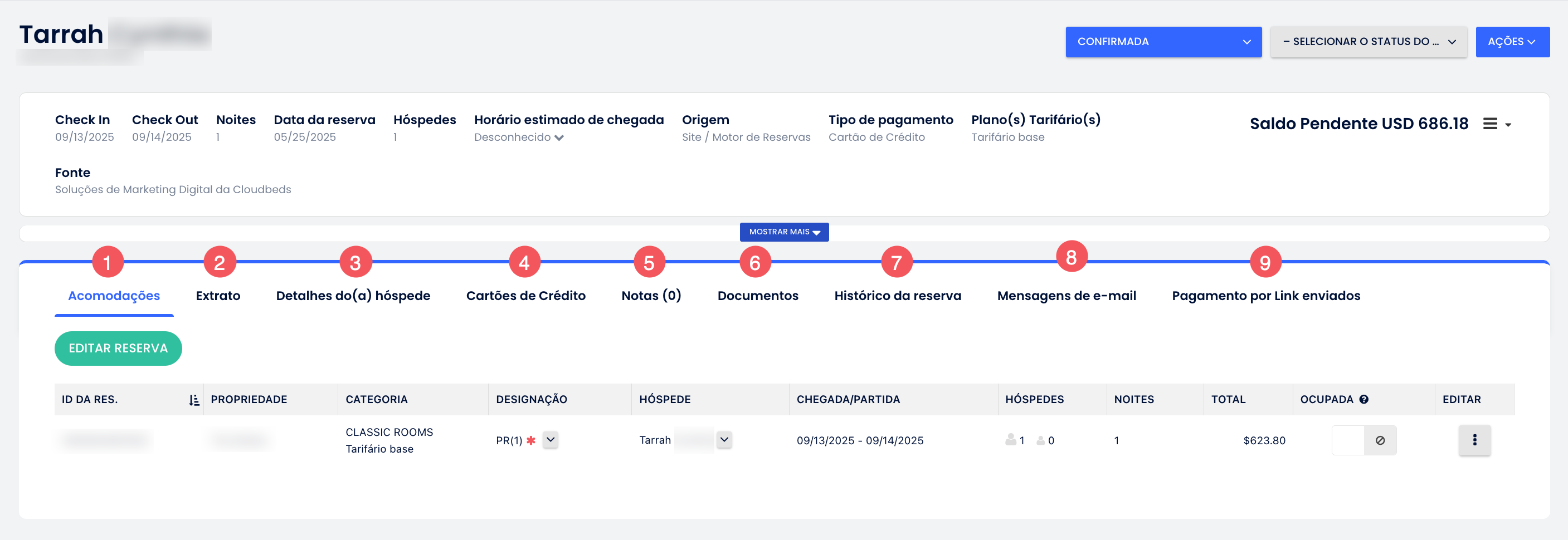Click the adult guests icon in Hóspedes column
The height and width of the screenshot is (540, 1568).
click(x=1010, y=440)
